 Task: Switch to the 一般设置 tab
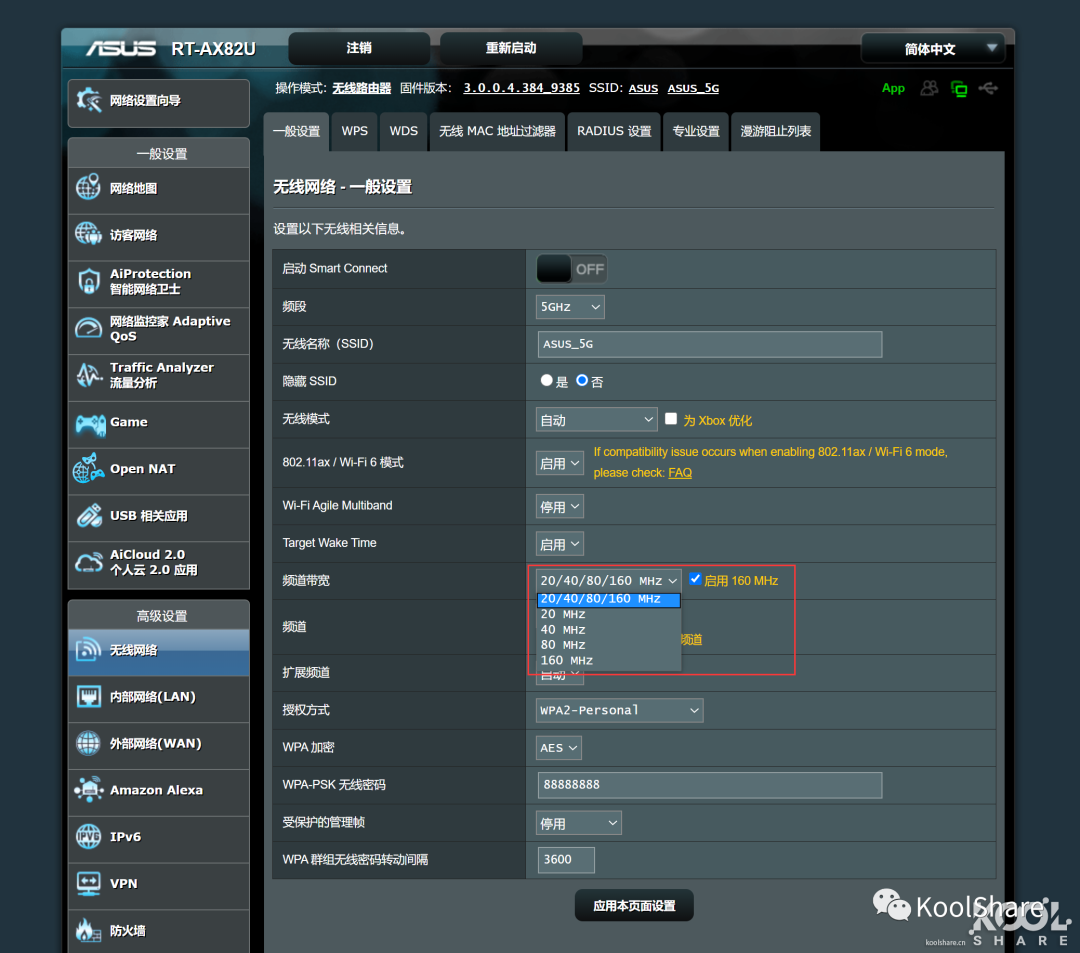pos(297,132)
